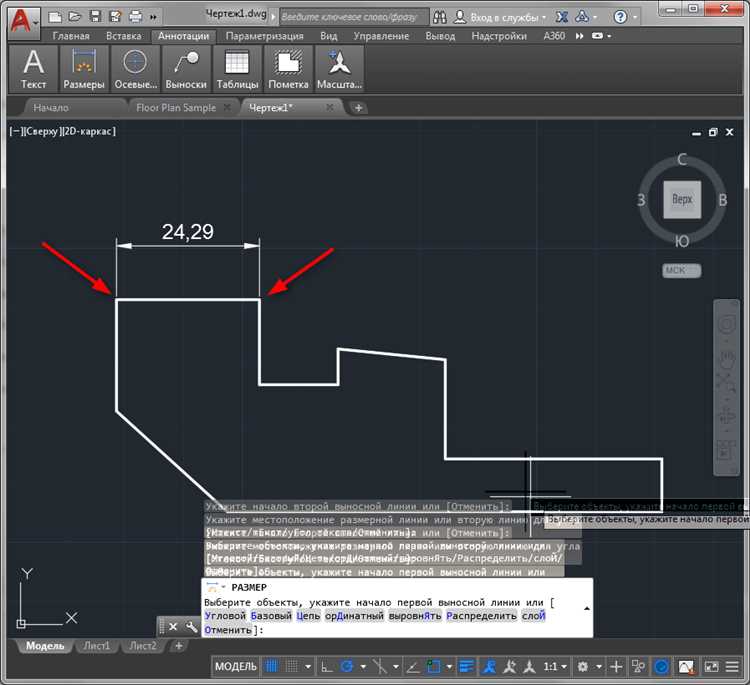Screen dimensions: 750x685
Task: Switch to the Лист1 layout tab
Action: pyautogui.click(x=97, y=646)
